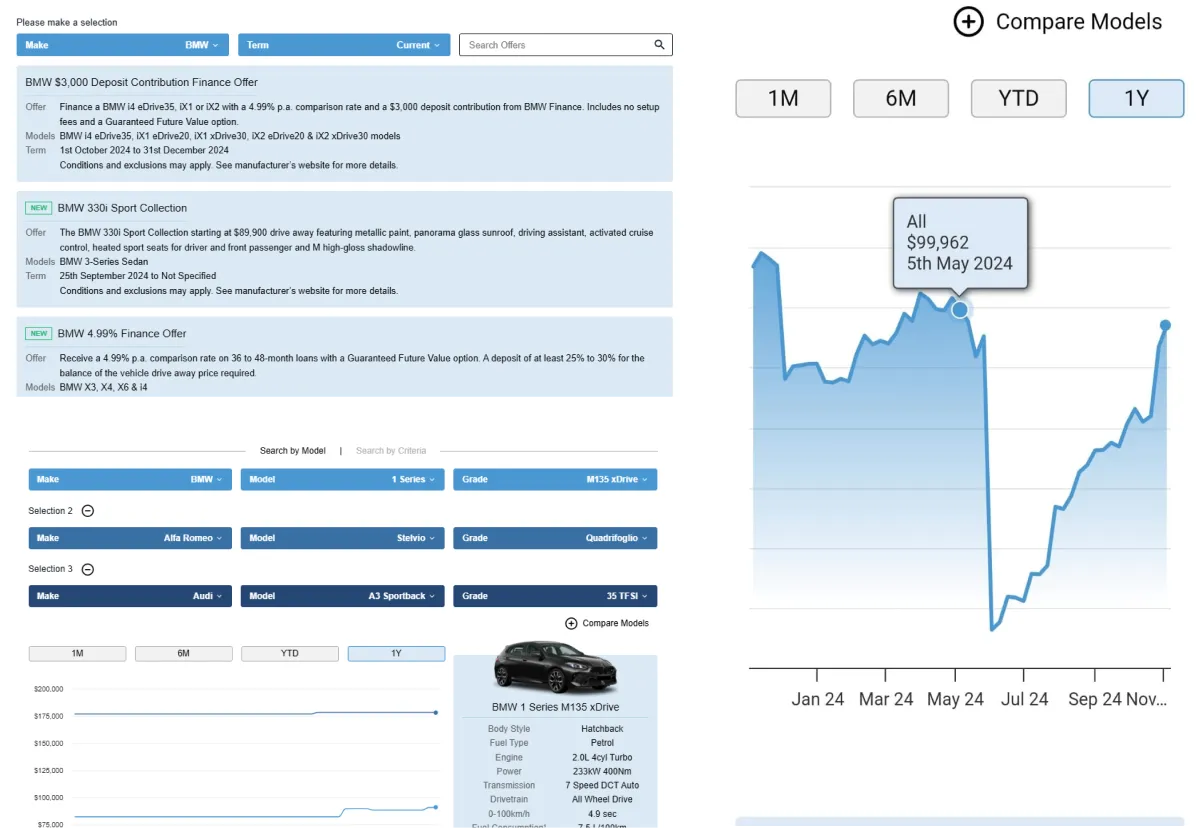Viewport: 1197px width, 828px height.
Task: Click the plus icon beside large Compare Models
Action: (968, 21)
